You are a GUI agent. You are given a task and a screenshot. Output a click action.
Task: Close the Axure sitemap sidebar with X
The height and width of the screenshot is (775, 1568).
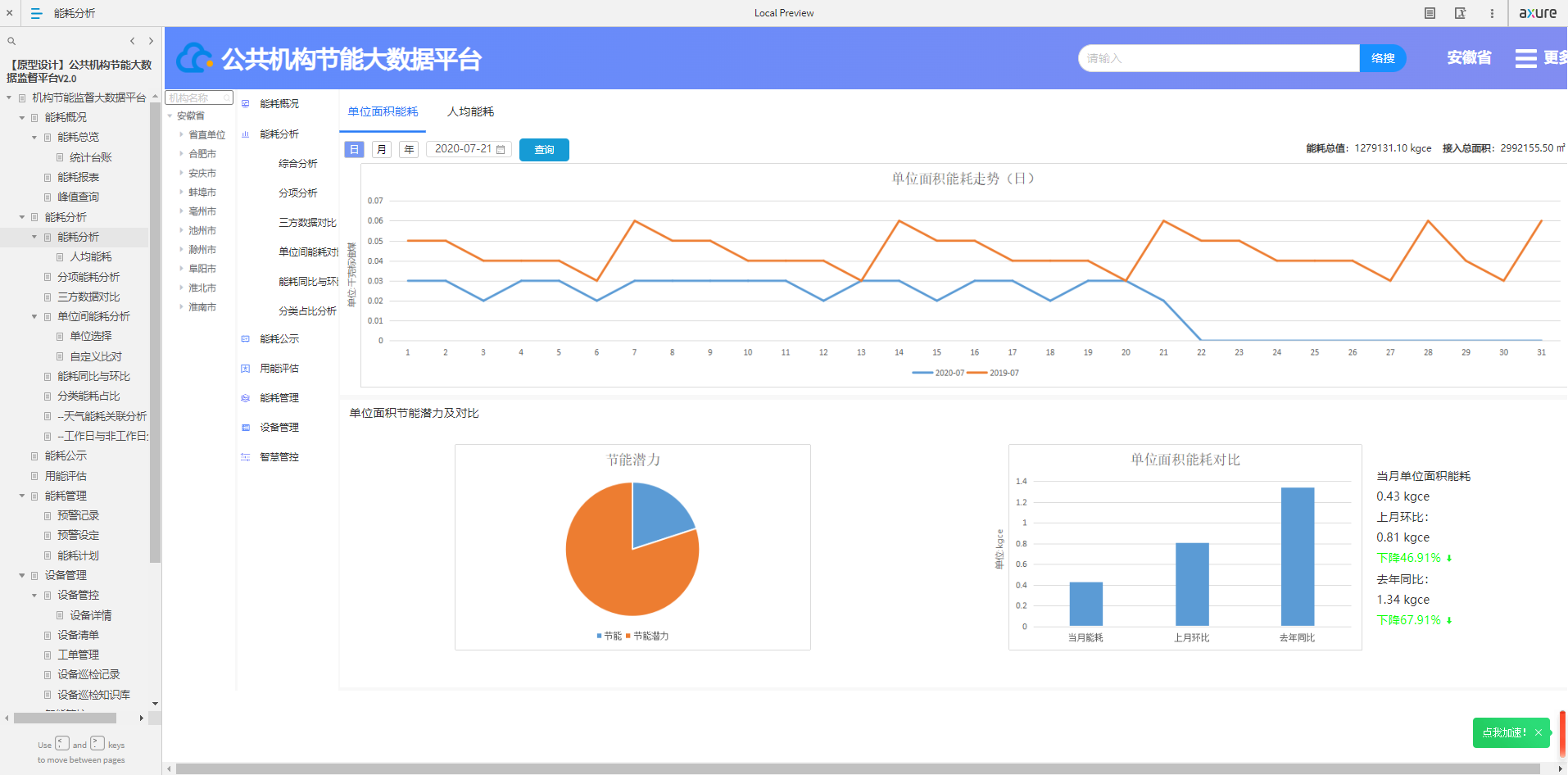pyautogui.click(x=9, y=13)
